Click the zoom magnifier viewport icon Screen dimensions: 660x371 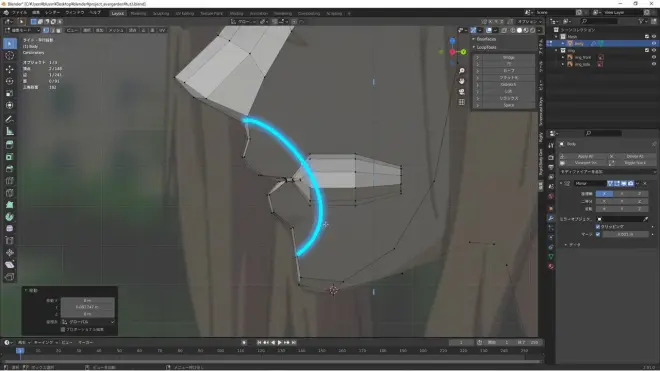coord(462,71)
